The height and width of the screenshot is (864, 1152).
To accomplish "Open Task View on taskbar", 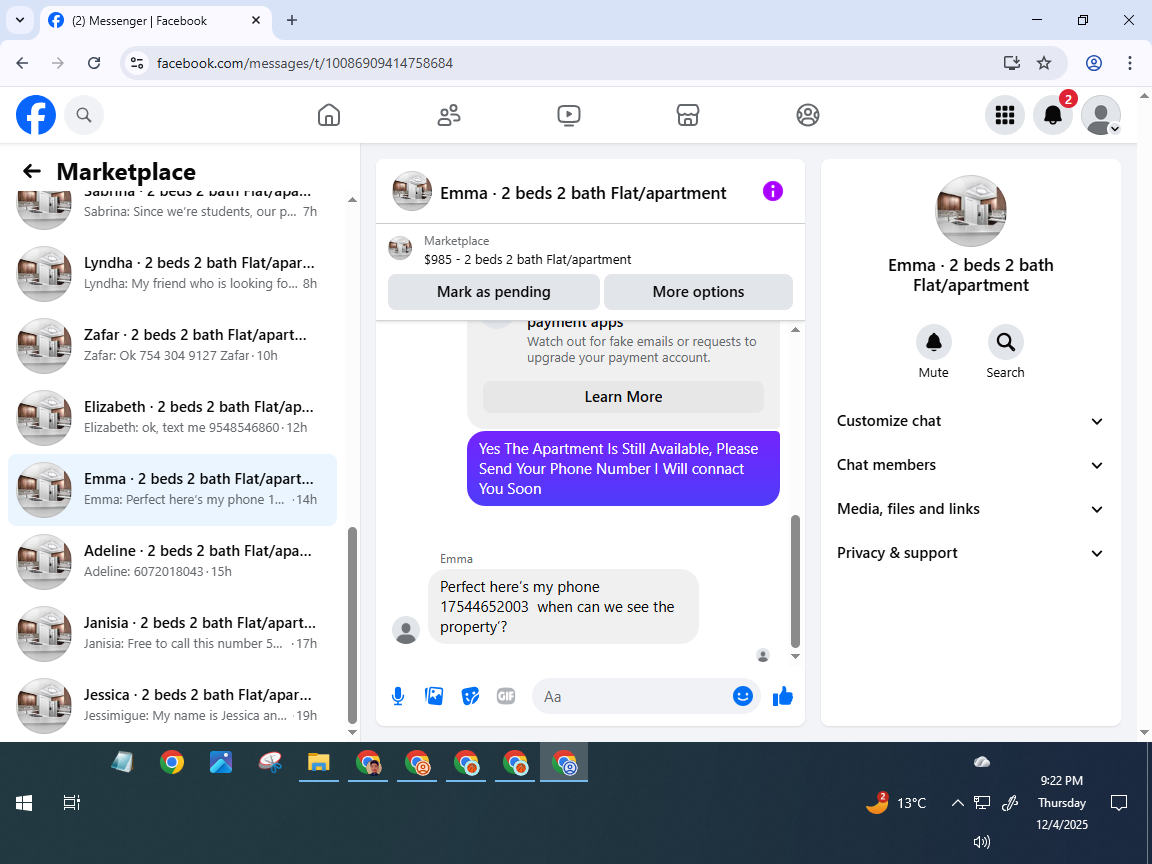I will pyautogui.click(x=71, y=803).
